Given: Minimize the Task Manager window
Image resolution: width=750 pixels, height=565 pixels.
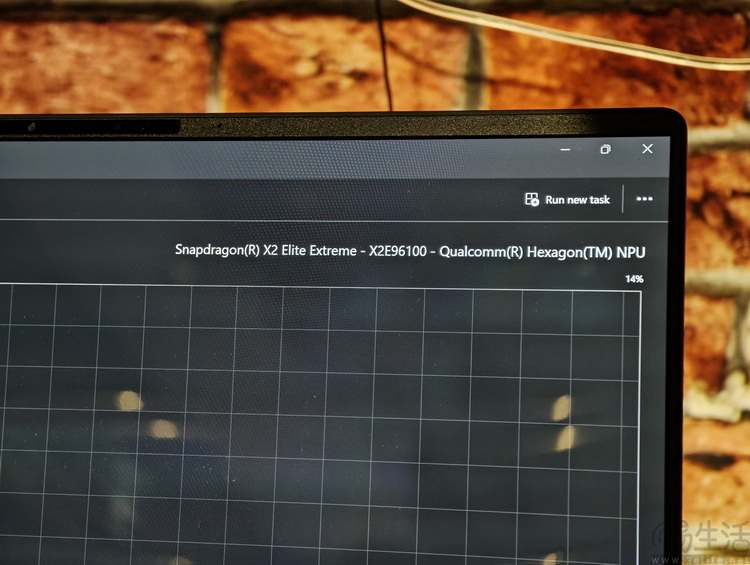Looking at the screenshot, I should pos(565,150).
